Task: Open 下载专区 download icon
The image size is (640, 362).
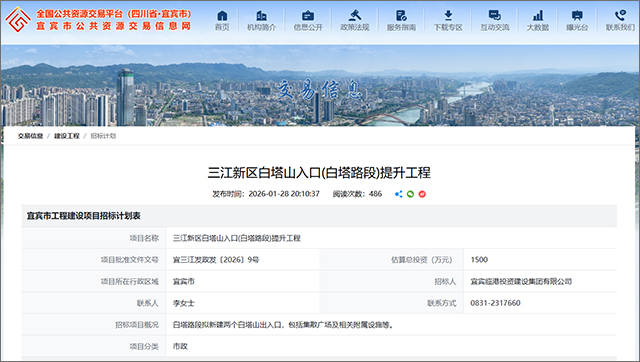Action: (448, 16)
